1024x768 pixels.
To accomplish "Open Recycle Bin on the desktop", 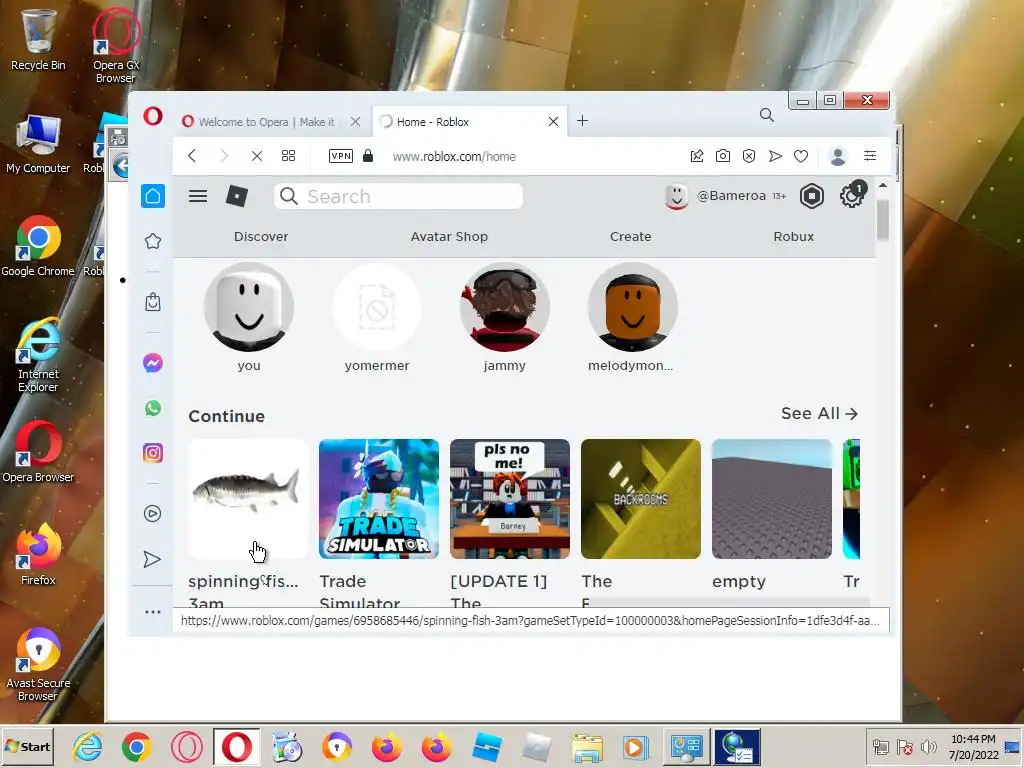I will (x=38, y=39).
